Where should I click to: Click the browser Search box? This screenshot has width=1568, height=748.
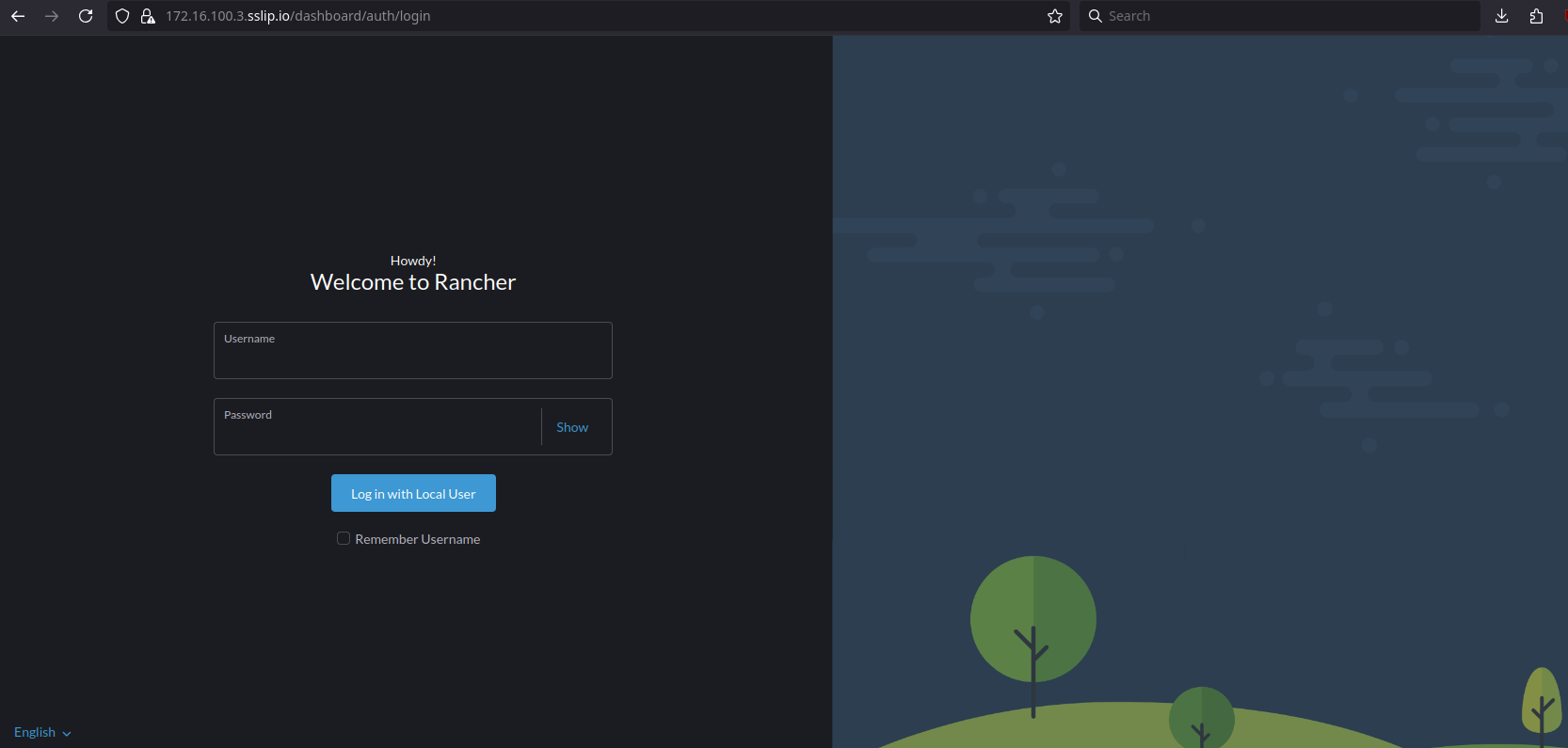(1280, 16)
